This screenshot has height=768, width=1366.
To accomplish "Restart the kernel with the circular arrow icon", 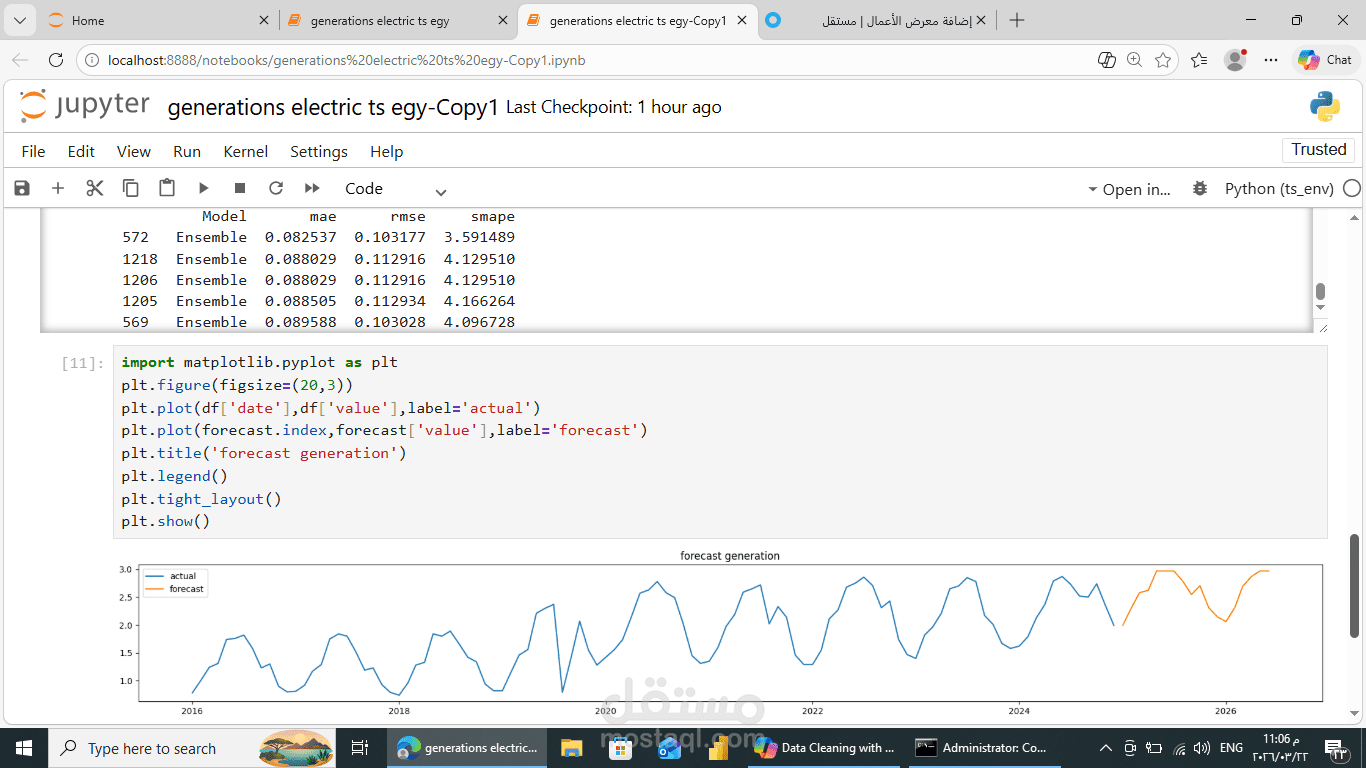I will coord(276,188).
